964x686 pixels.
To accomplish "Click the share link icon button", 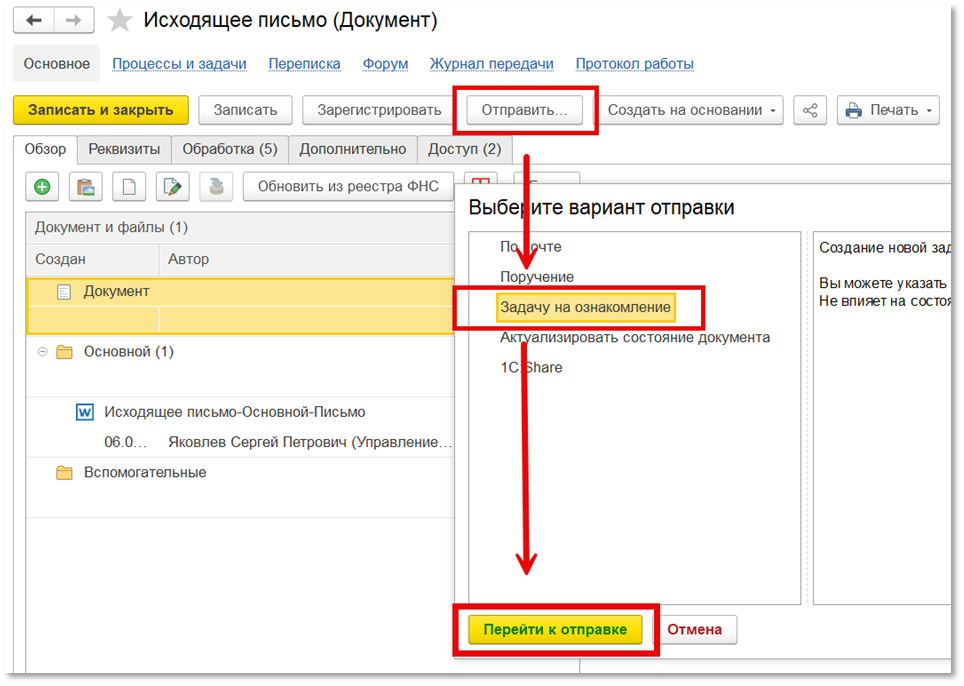I will [810, 111].
